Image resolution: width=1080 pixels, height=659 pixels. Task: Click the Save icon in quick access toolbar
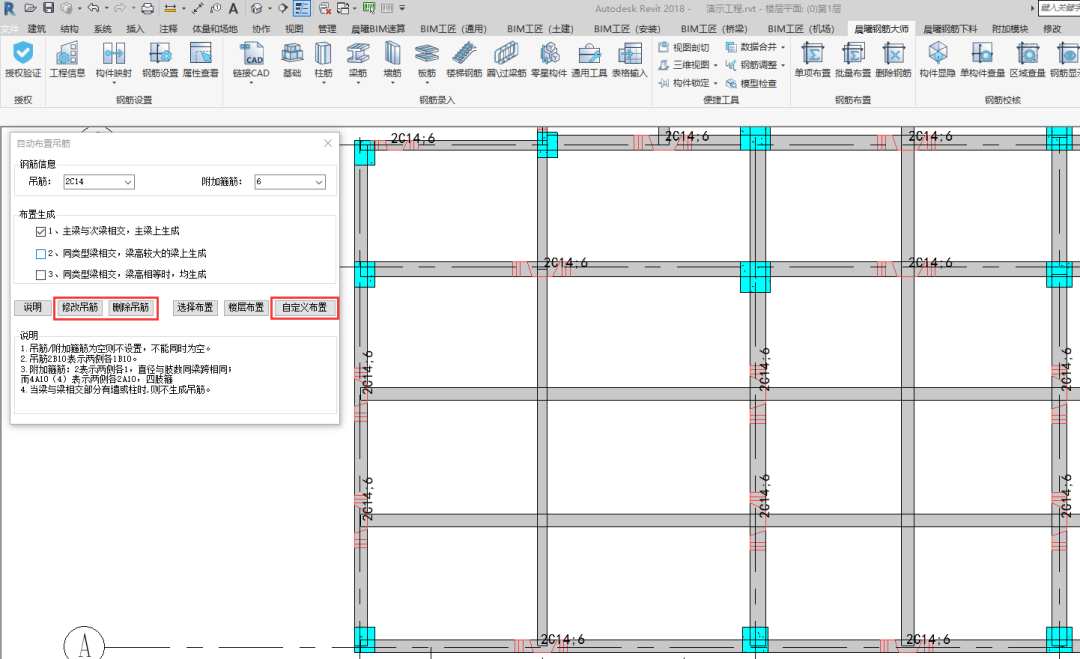[x=48, y=8]
